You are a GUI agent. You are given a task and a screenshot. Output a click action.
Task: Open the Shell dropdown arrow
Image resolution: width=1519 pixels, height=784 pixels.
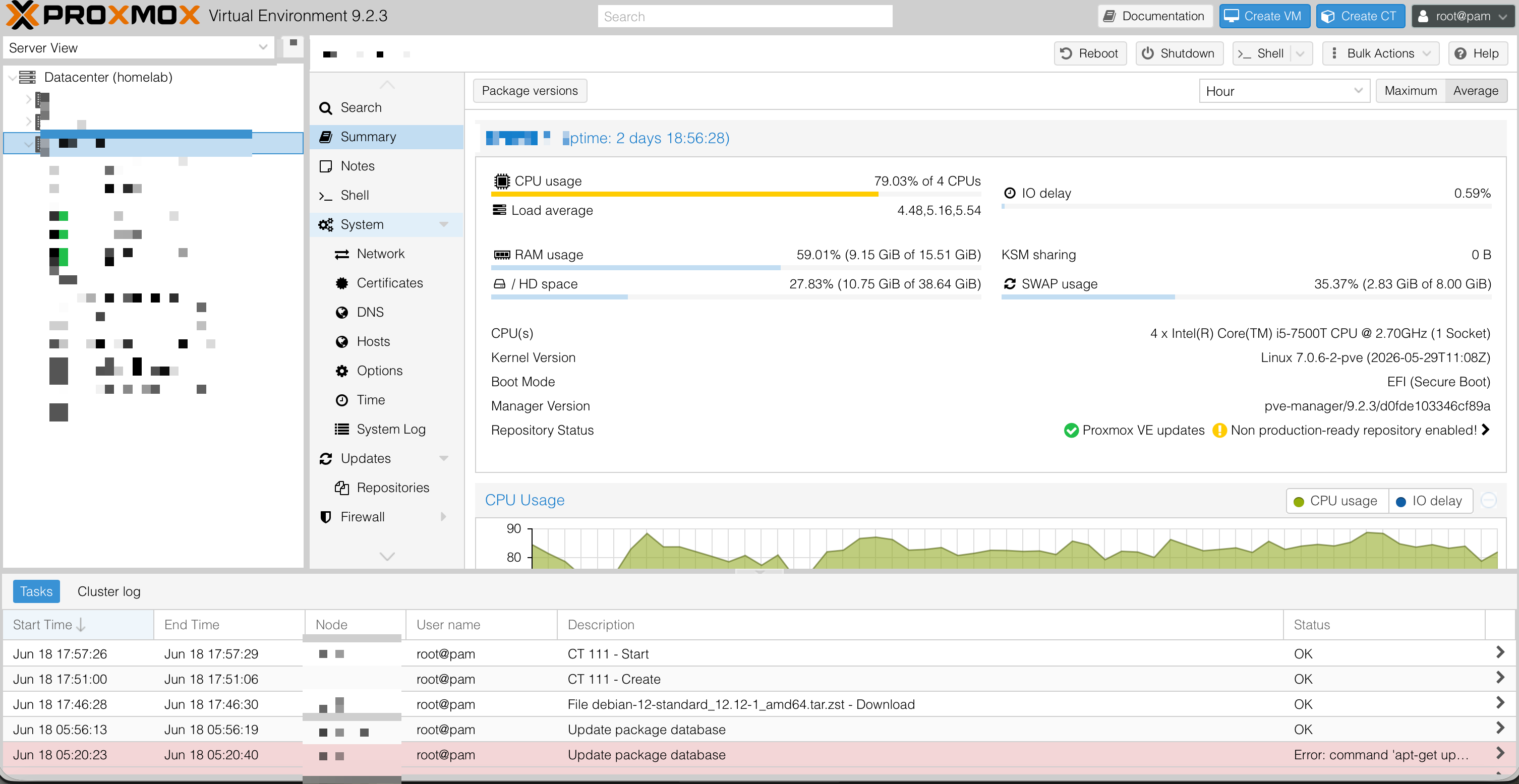click(x=1300, y=53)
